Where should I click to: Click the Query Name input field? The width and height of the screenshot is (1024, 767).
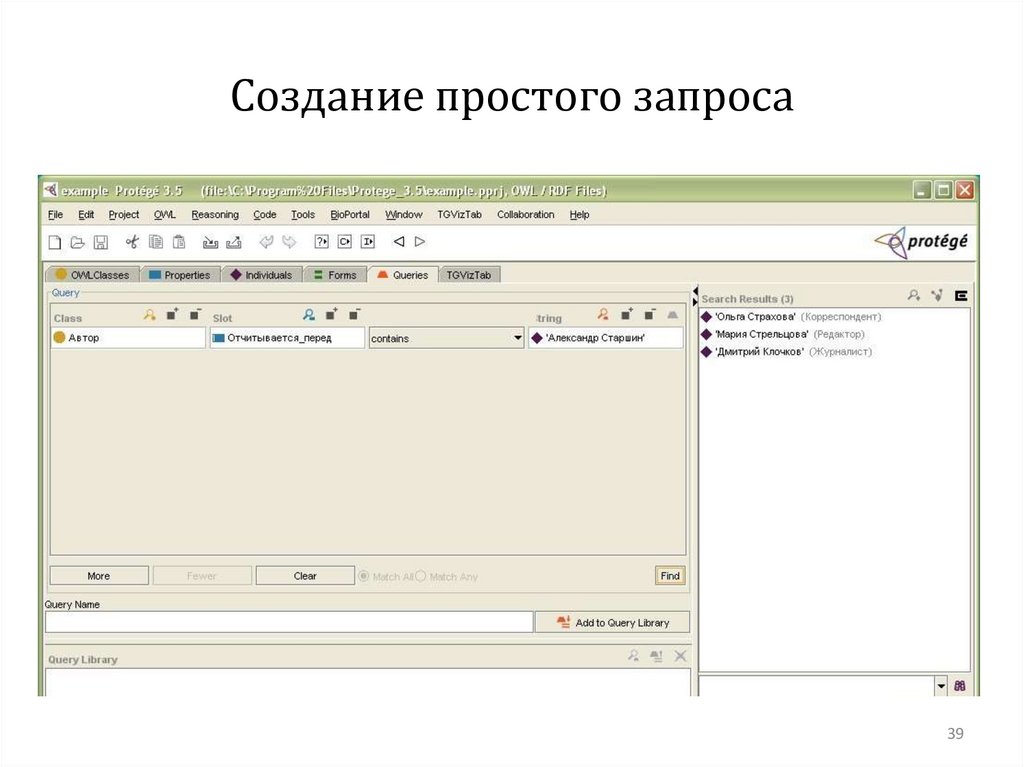click(x=289, y=623)
